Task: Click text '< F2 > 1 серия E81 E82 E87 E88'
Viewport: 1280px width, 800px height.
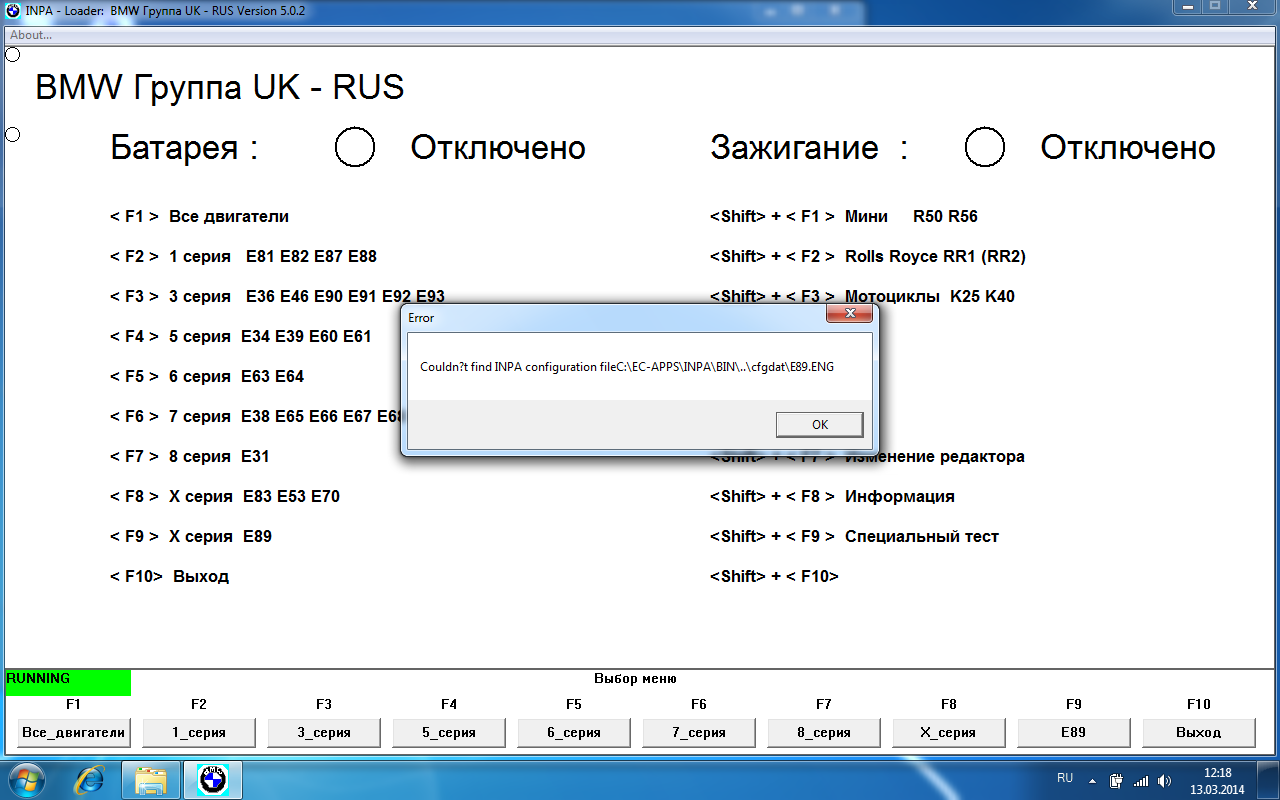Action: point(243,256)
